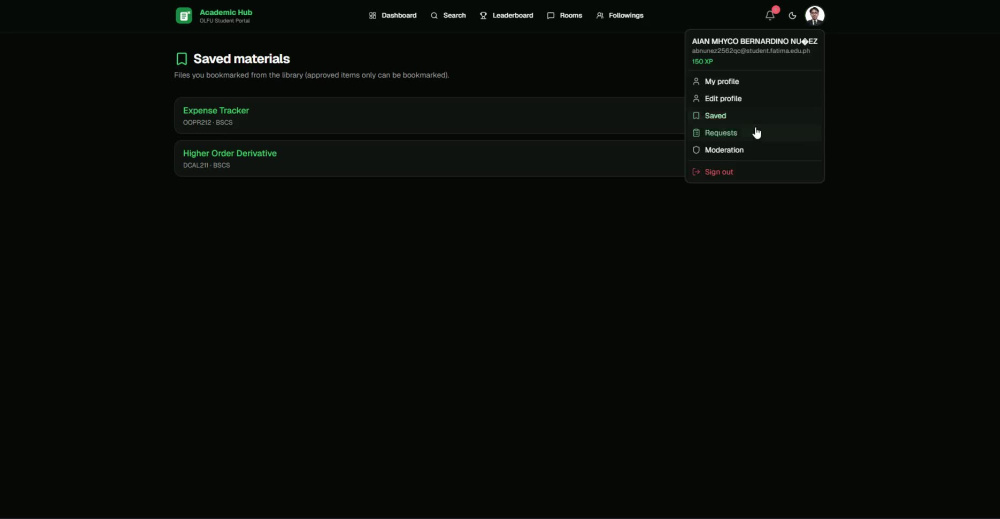Open Moderation from user menu
The image size is (1000, 519).
pos(754,150)
